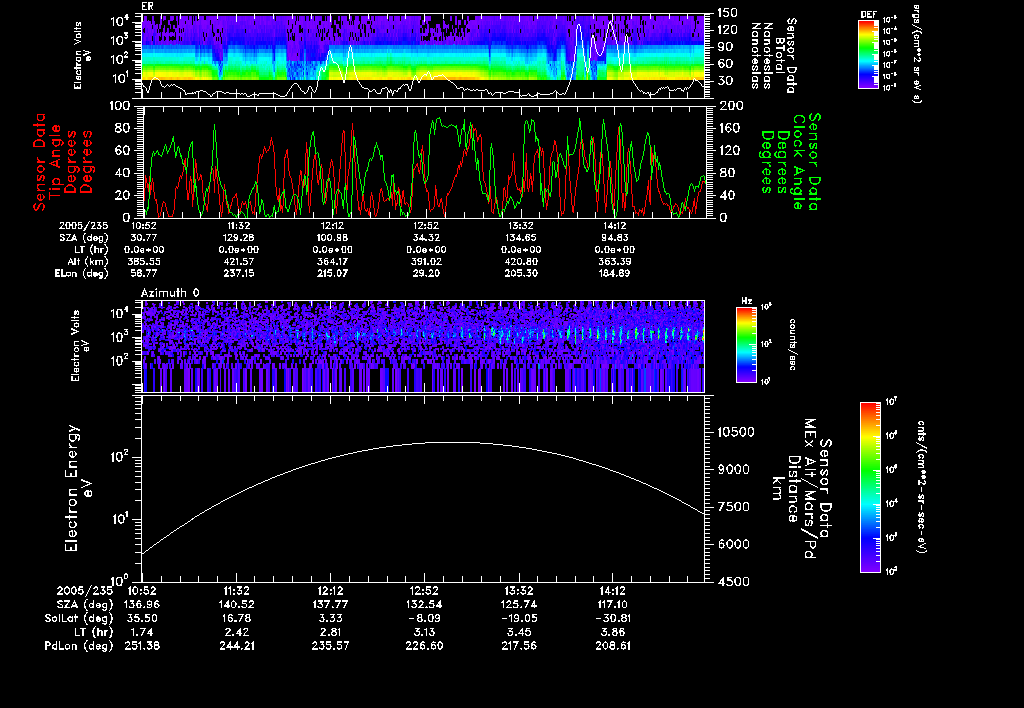Select PdLon value 226.60
The image size is (1024, 708).
point(424,646)
